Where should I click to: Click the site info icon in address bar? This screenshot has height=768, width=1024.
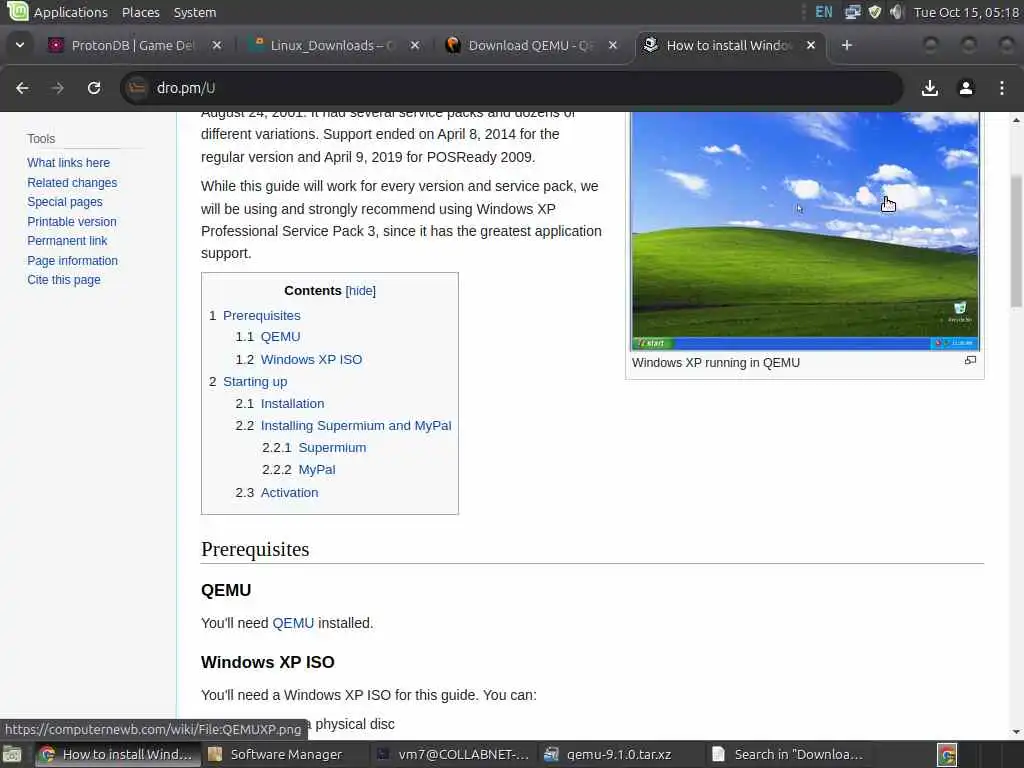point(136,88)
